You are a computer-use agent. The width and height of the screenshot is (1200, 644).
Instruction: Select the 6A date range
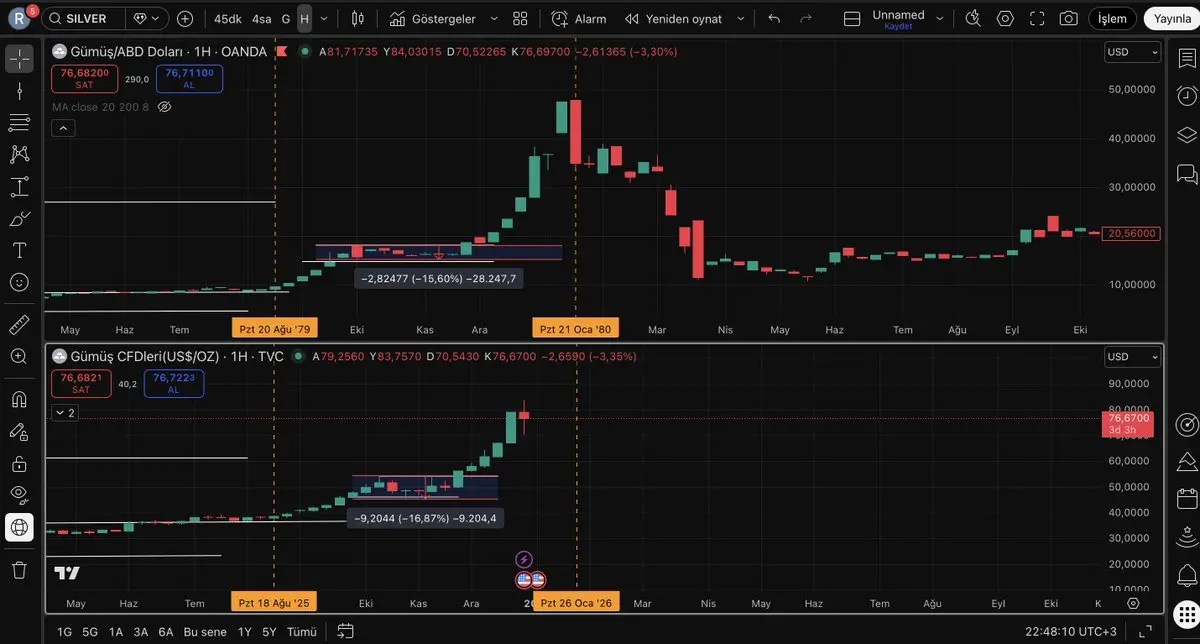tap(166, 632)
